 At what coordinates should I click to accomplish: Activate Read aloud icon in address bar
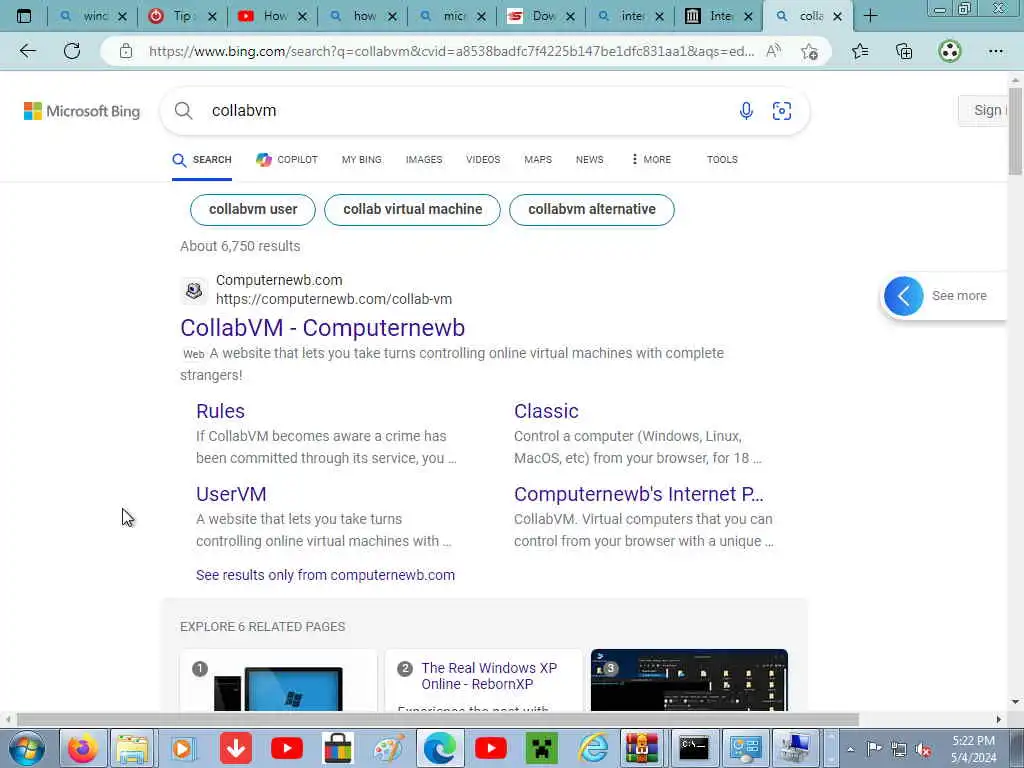pyautogui.click(x=773, y=51)
